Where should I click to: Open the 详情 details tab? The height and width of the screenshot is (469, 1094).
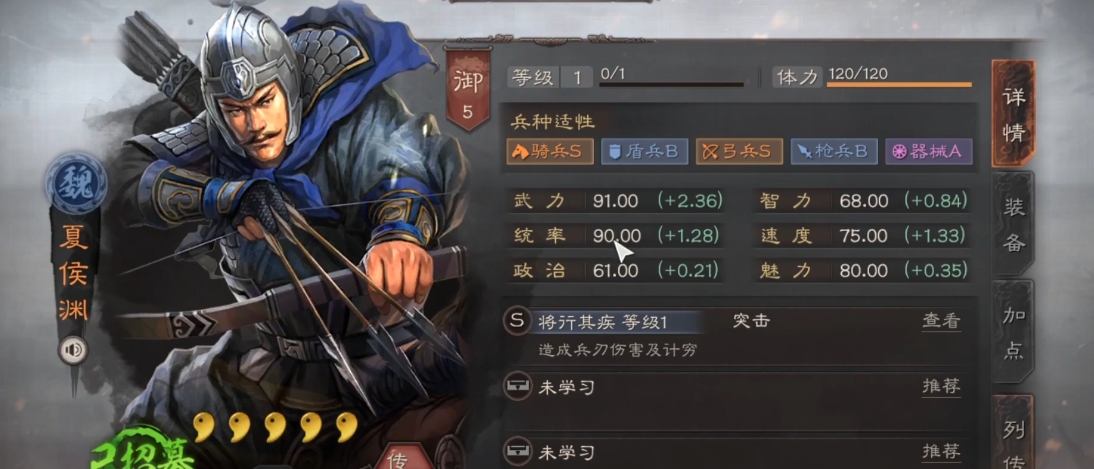1014,114
